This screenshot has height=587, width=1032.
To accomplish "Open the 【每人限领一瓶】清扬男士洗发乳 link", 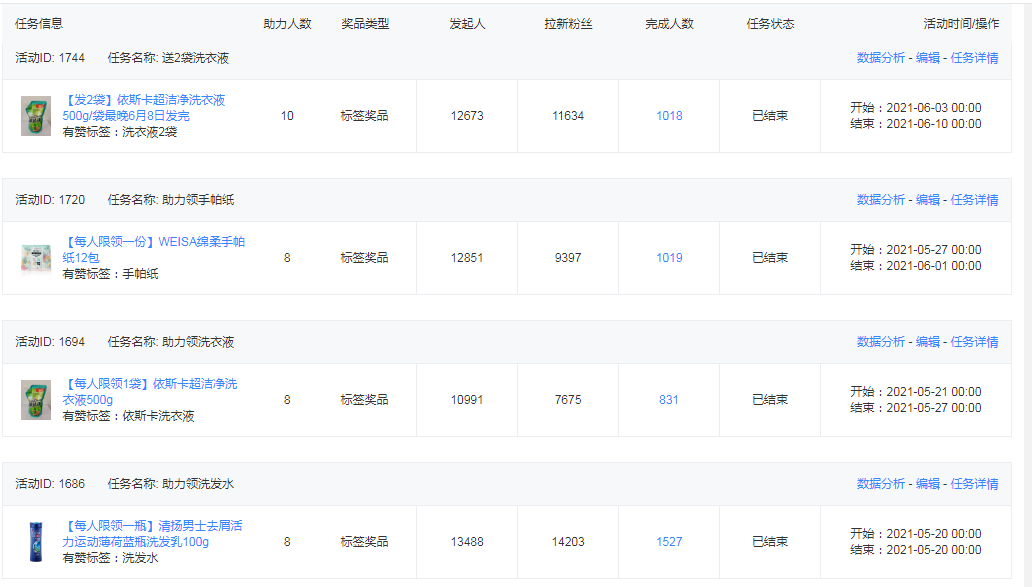I will (x=152, y=534).
